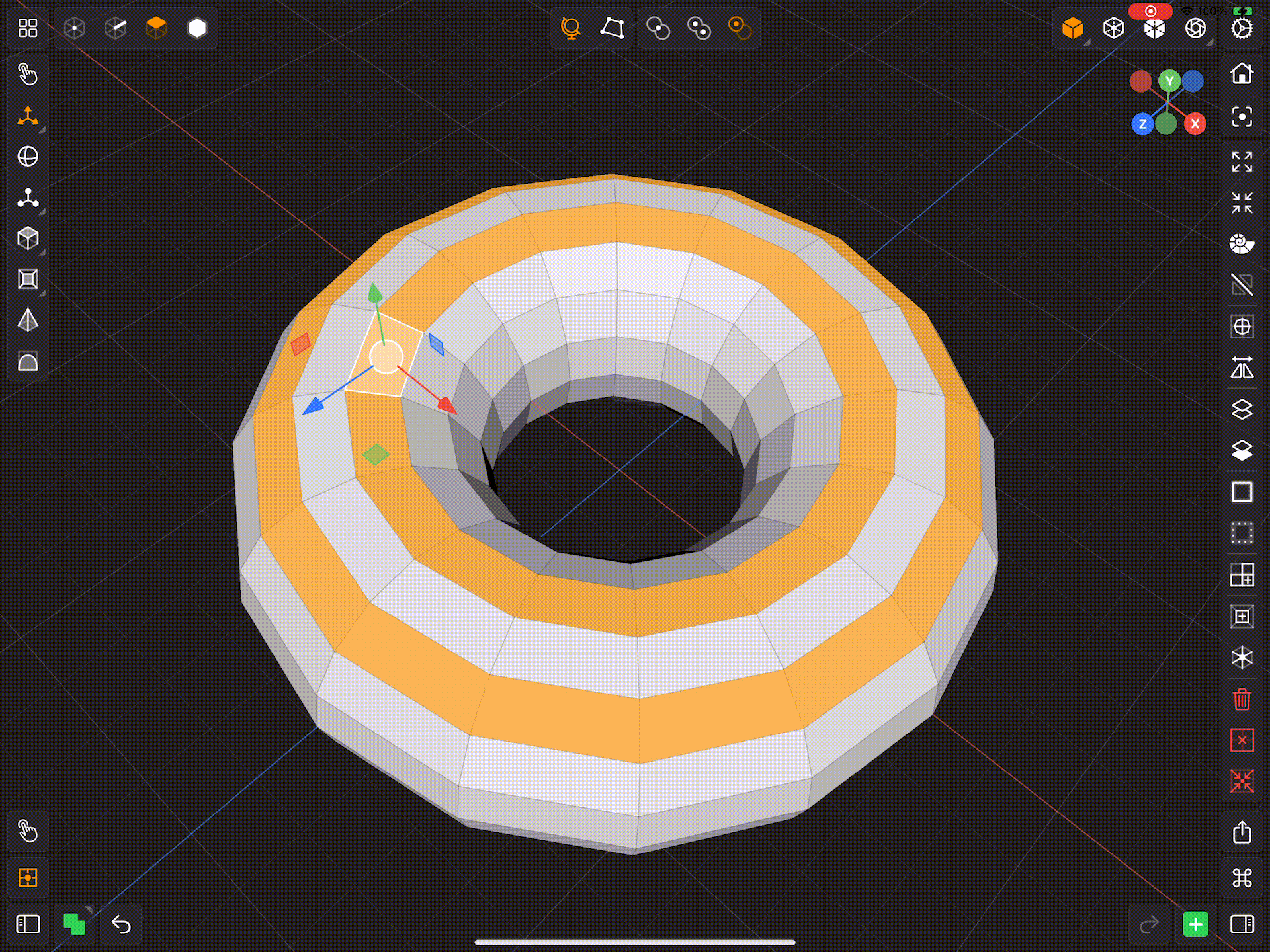Click the circled crosshair icon
This screenshot has height=952, width=1270.
[1242, 327]
